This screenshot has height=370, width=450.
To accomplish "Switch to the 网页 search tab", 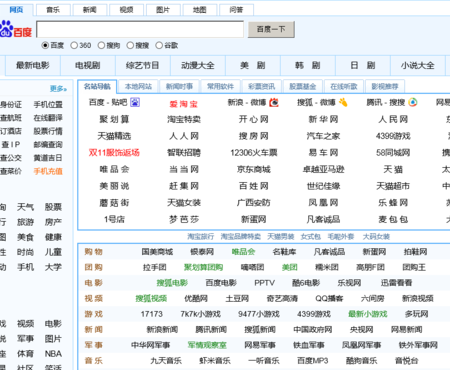I will [x=16, y=10].
